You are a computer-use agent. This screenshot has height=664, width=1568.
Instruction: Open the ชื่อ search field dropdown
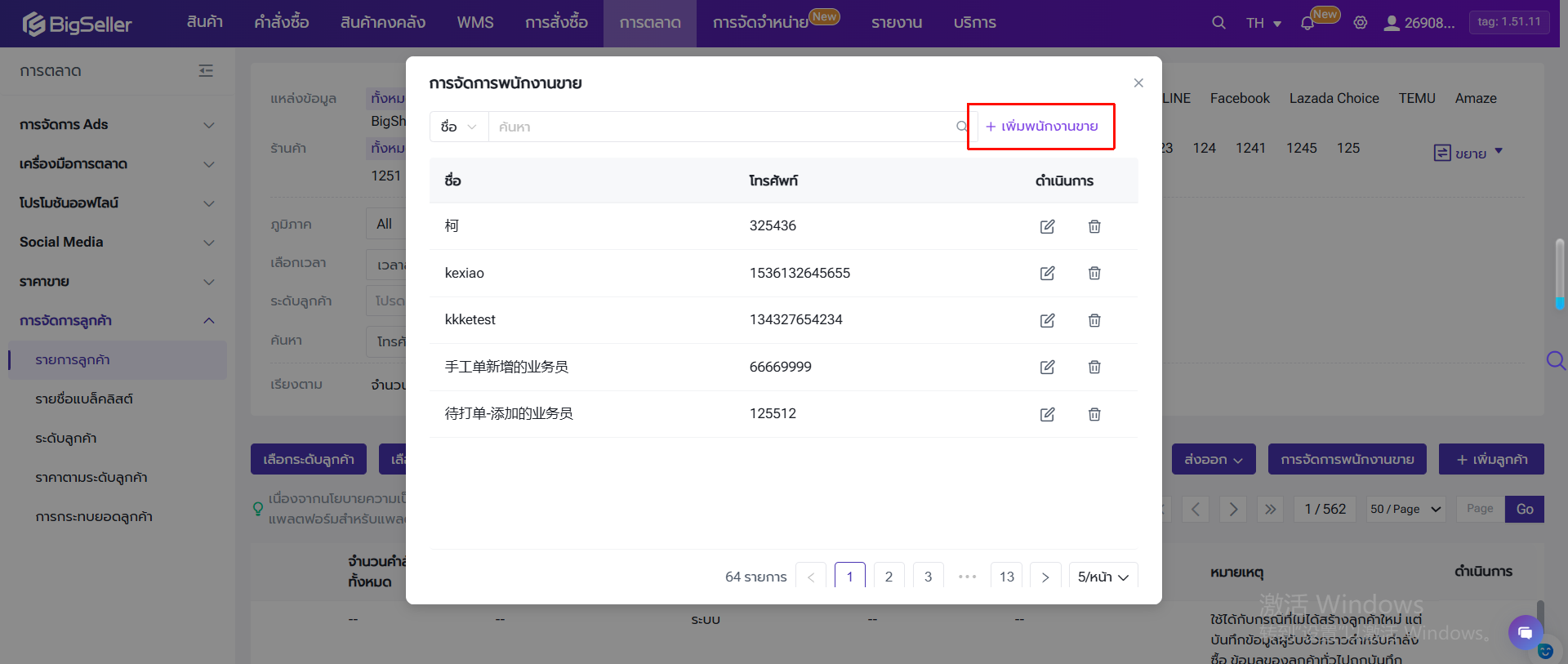click(458, 127)
